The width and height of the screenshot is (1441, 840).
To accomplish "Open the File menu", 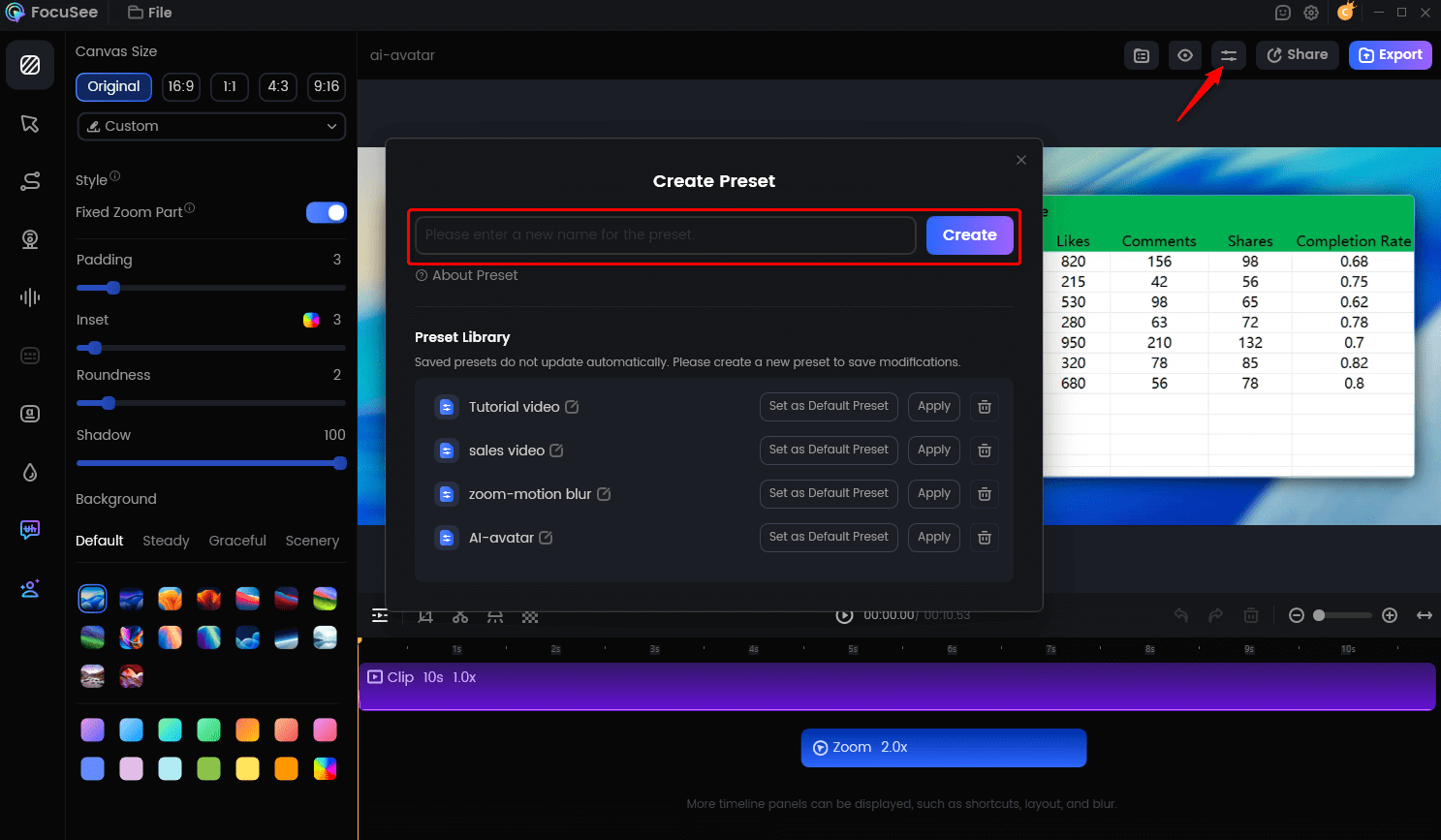I will 149,13.
